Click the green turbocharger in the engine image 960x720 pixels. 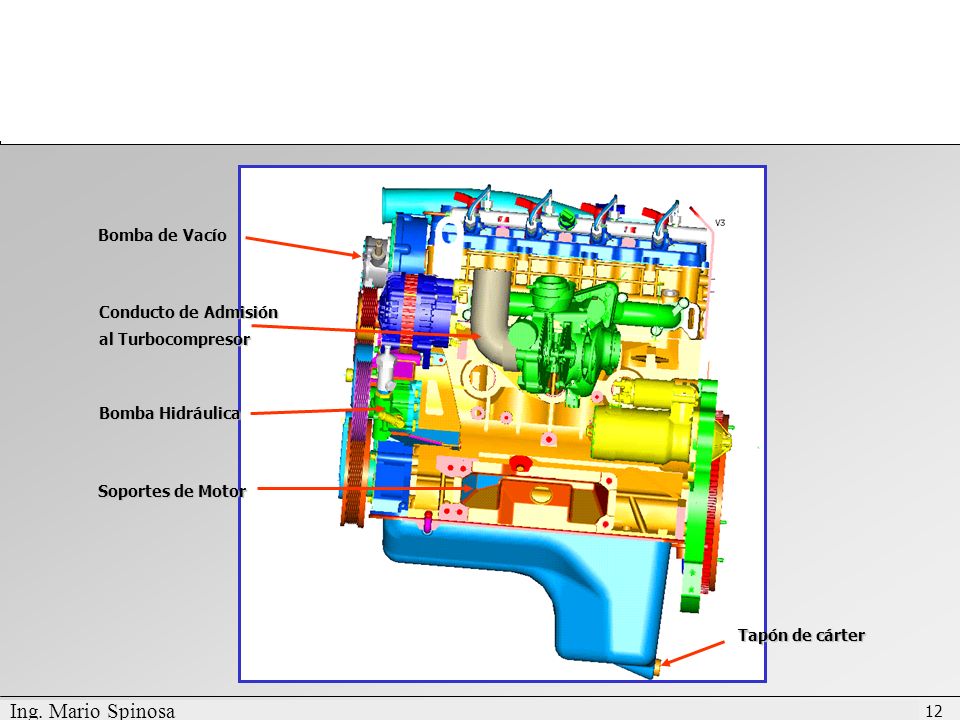click(x=563, y=343)
